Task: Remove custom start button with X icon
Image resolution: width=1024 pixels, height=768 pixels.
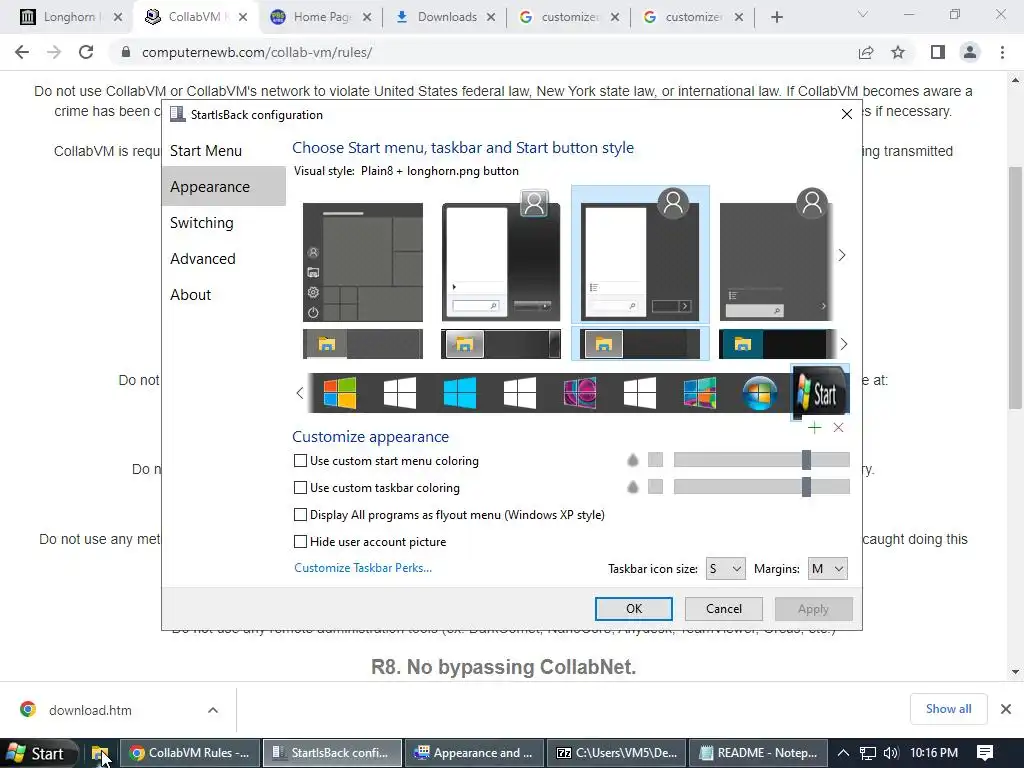Action: tap(839, 428)
